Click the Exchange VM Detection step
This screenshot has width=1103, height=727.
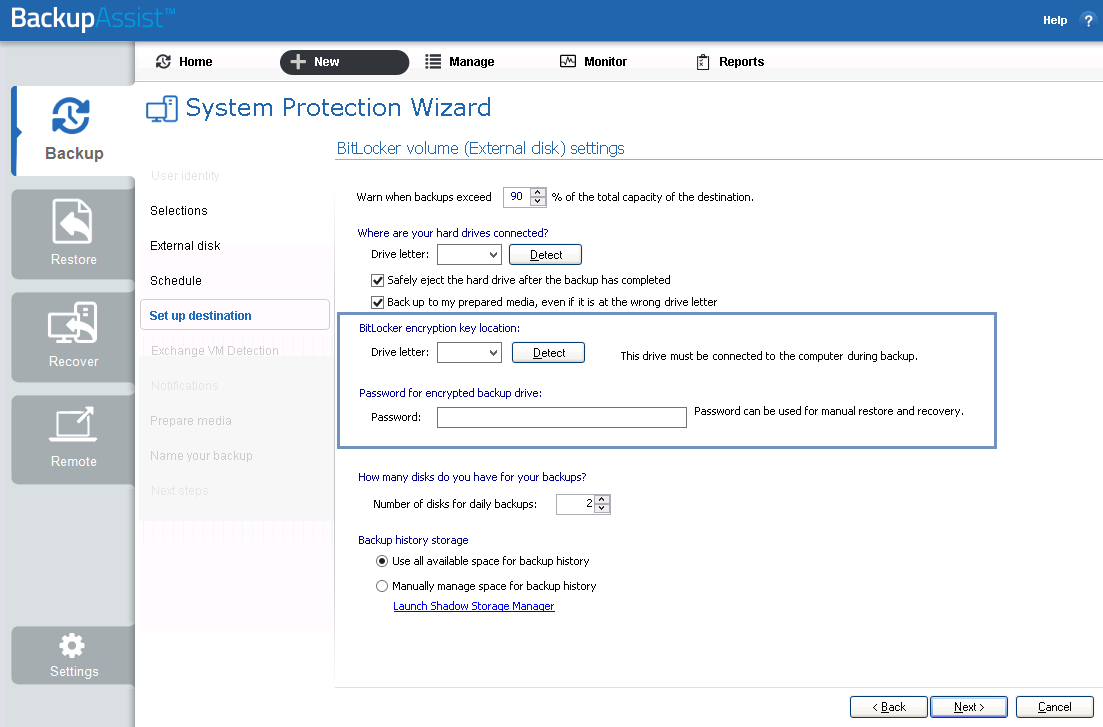tap(215, 350)
